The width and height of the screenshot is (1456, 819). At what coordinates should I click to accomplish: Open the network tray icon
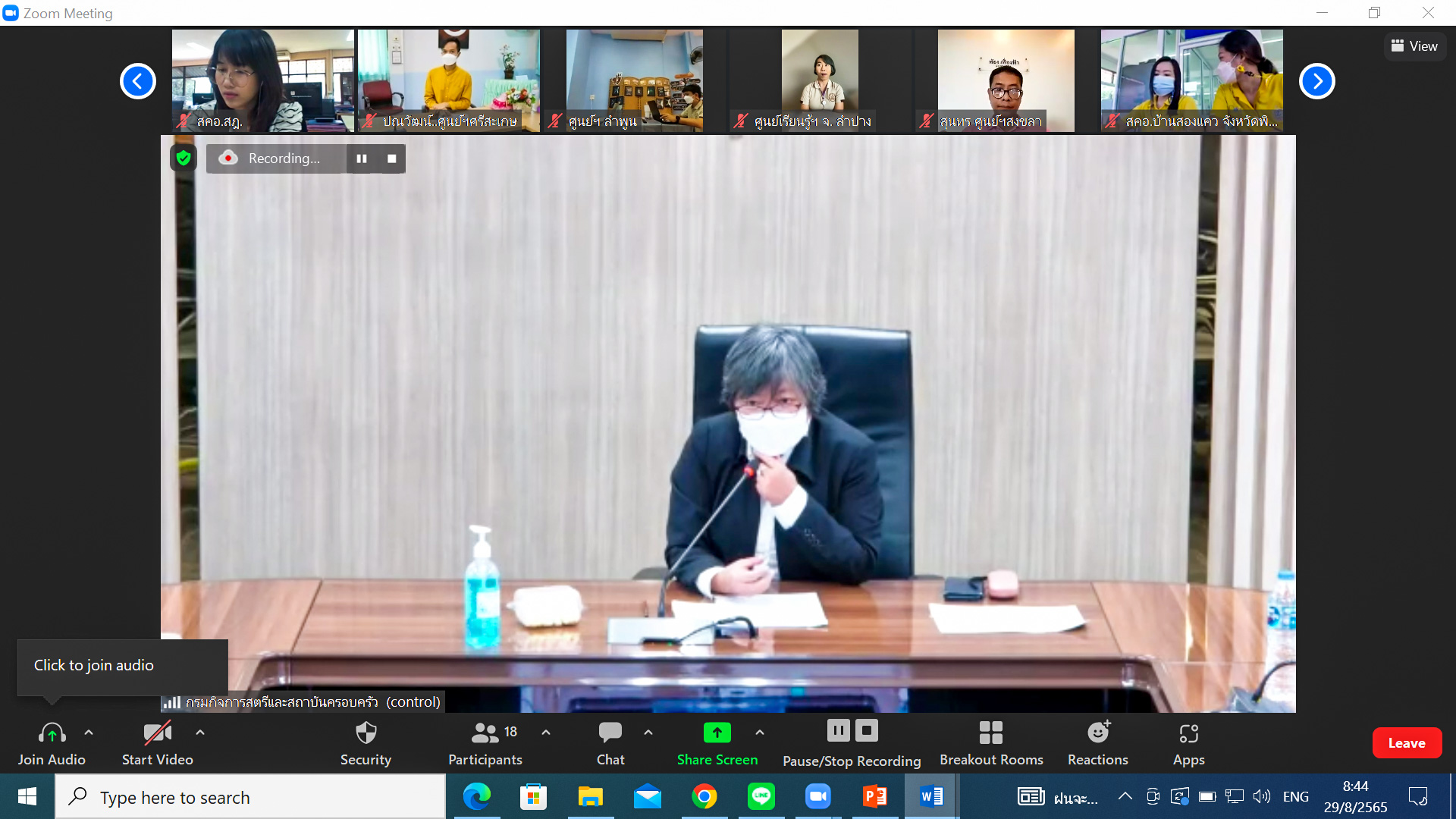(x=1235, y=796)
